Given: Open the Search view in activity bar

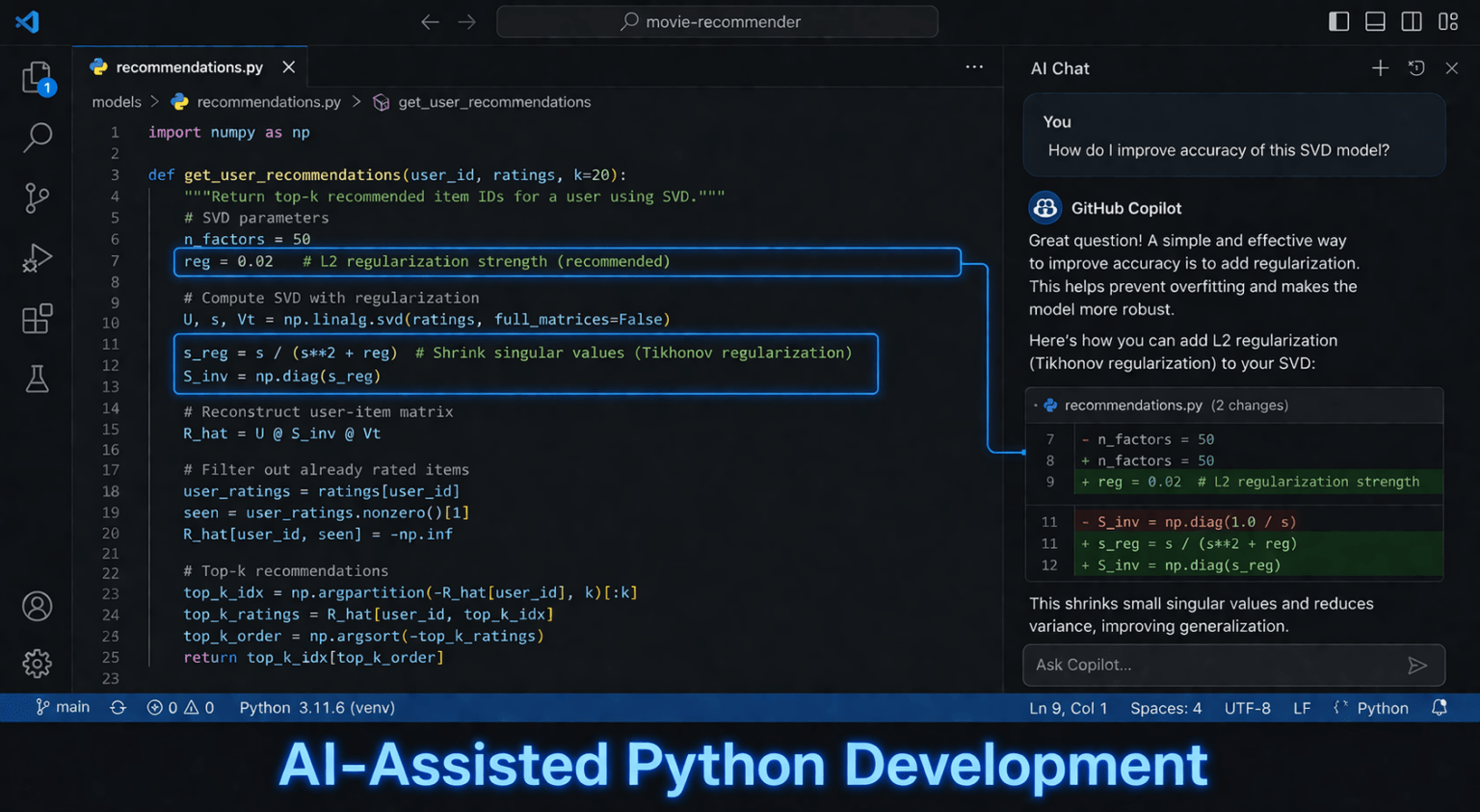Looking at the screenshot, I should pos(37,138).
